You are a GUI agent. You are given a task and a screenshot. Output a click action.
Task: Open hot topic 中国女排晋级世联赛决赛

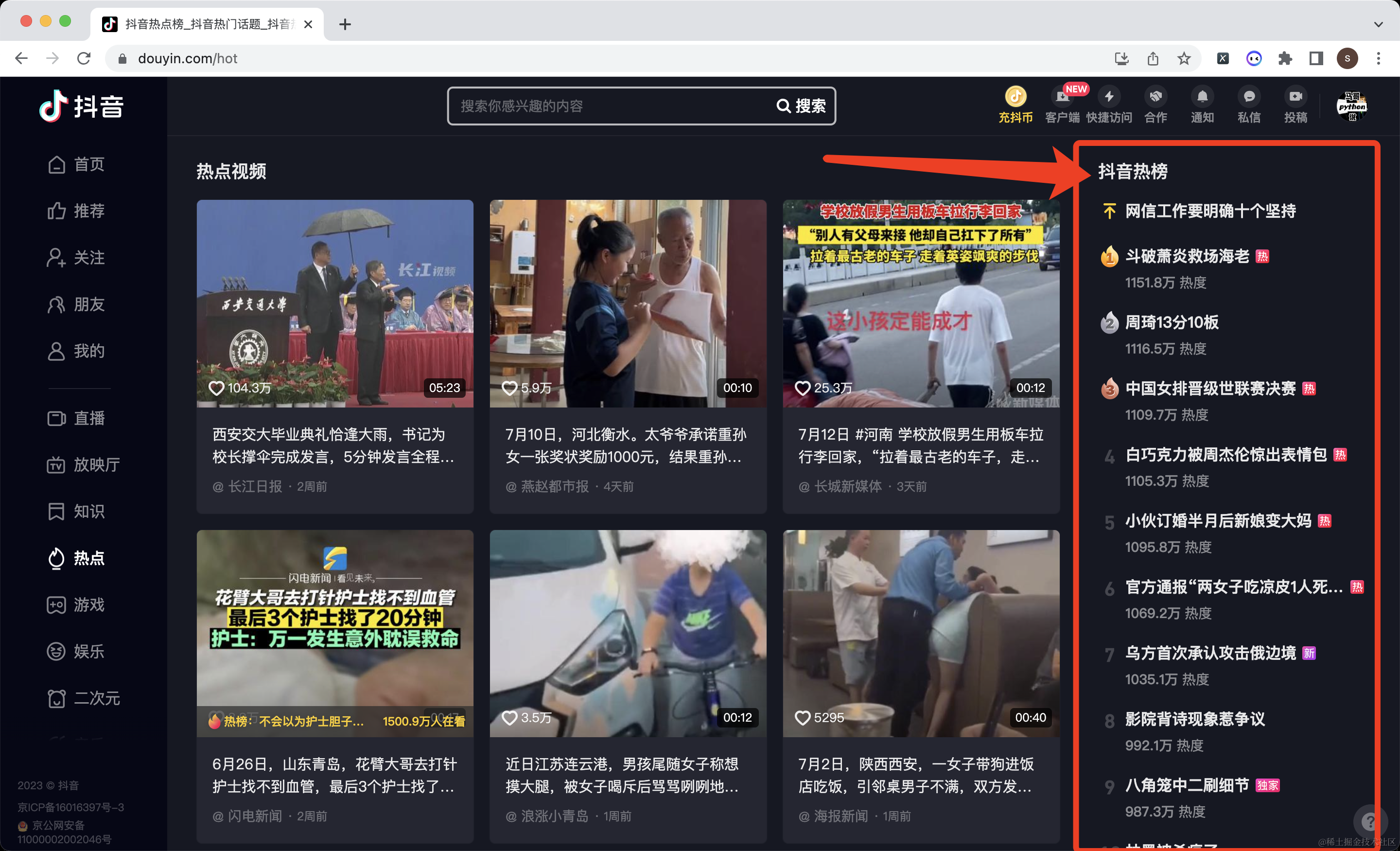[x=1210, y=388]
